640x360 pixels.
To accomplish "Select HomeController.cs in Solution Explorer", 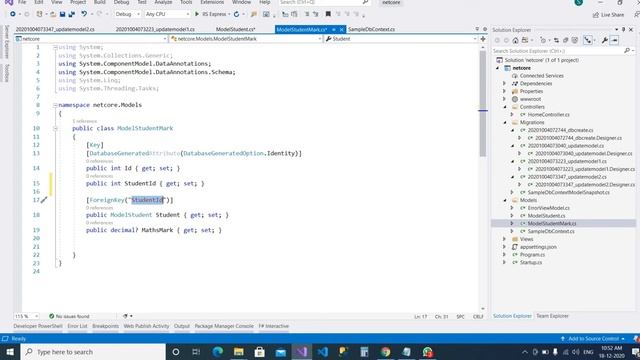I will (549, 115).
